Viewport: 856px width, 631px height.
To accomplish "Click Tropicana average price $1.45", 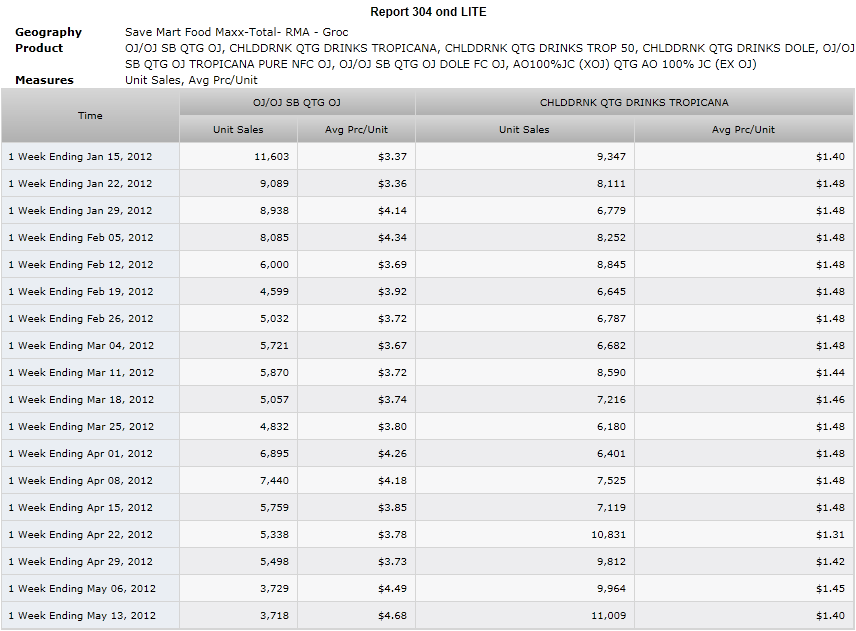I will (830, 589).
